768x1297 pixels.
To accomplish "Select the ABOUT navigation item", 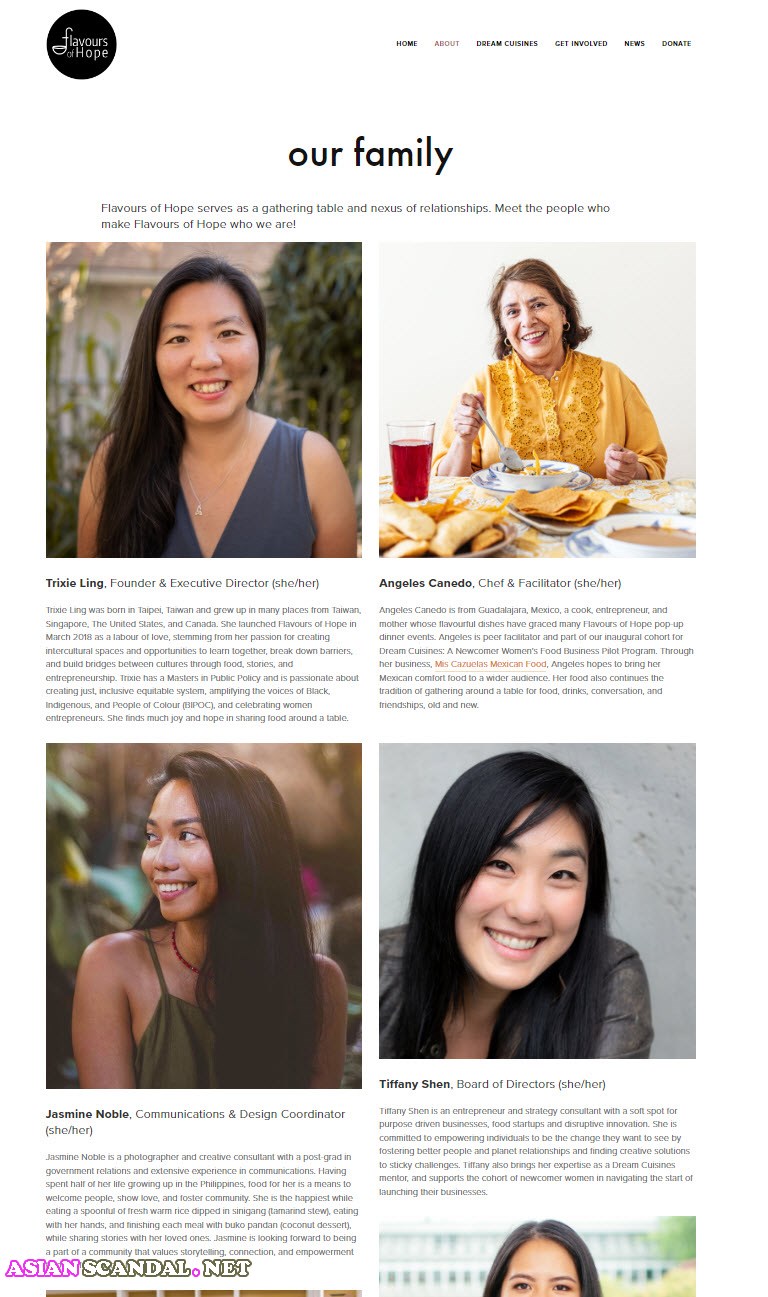I will (447, 44).
